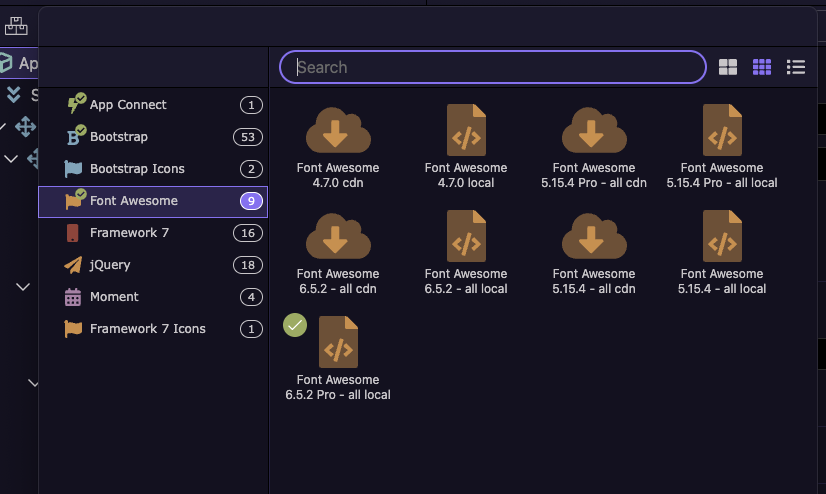Select Font Awesome 4.7.0 cdn cloud icon

click(x=338, y=130)
